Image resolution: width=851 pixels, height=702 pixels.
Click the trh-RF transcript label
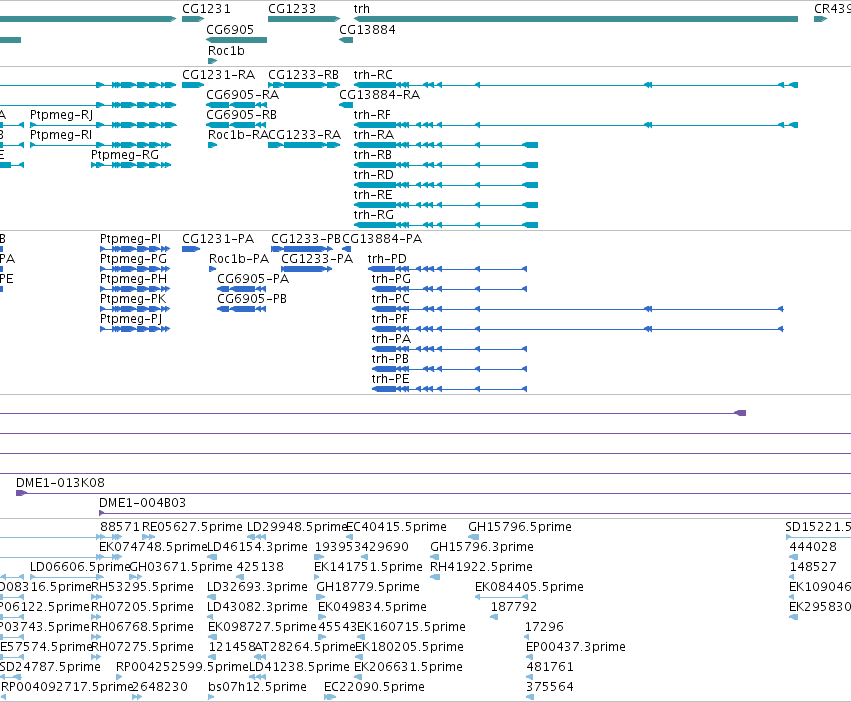pos(372,115)
